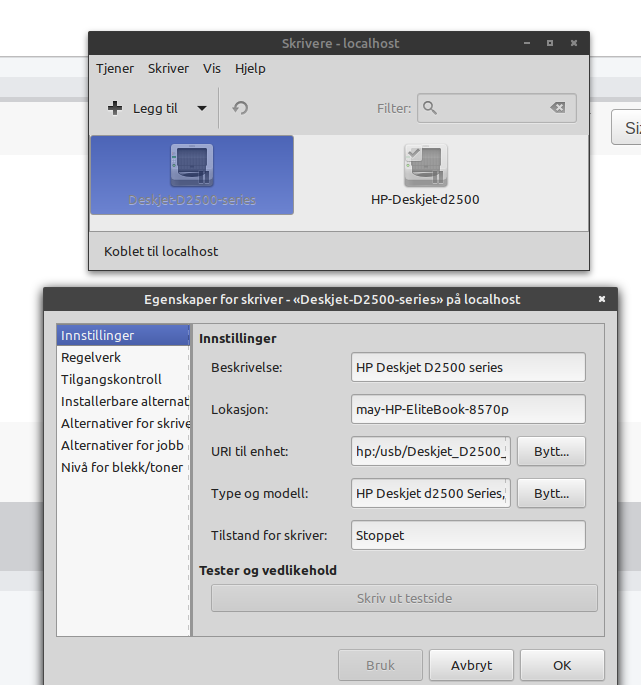Click into the Lokasjon text field

(468, 409)
